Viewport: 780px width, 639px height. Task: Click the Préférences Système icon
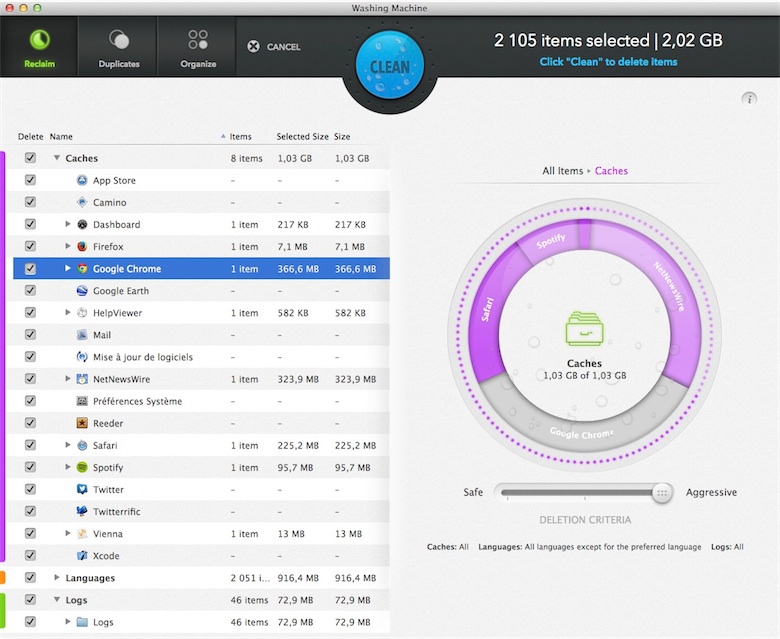(x=82, y=401)
